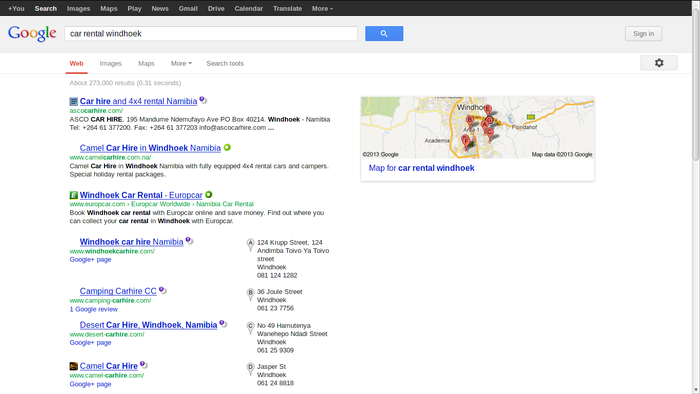The width and height of the screenshot is (700, 394).
Task: Open Search tools options
Action: [x=225, y=63]
